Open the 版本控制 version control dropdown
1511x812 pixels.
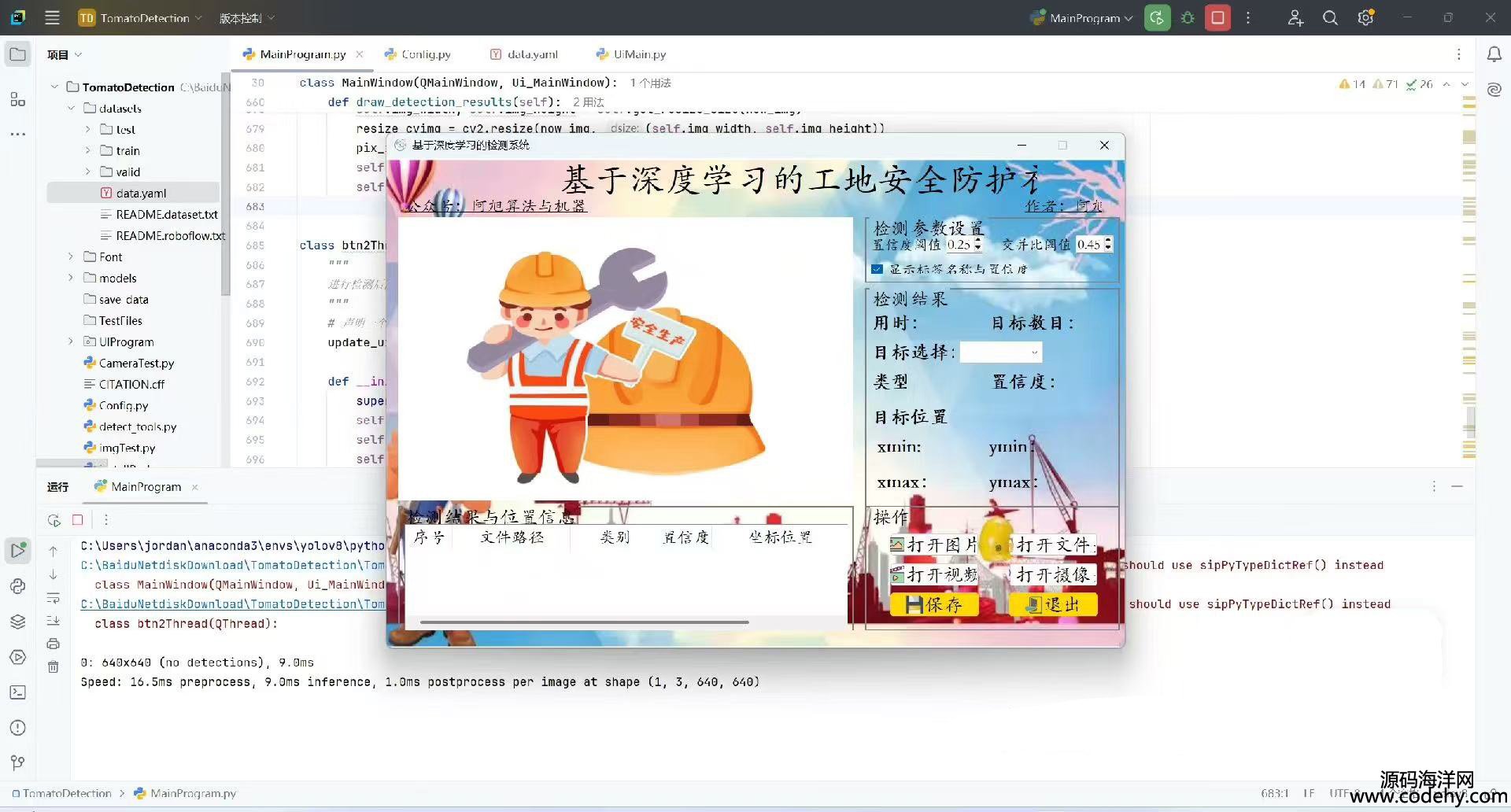point(247,17)
